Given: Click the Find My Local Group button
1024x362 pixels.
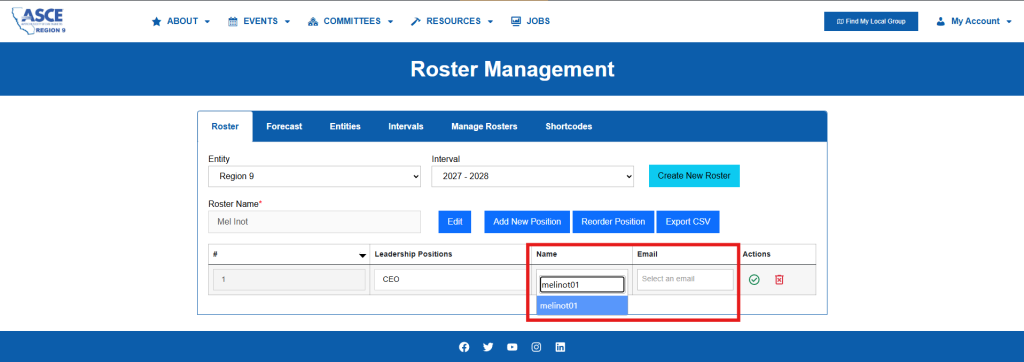Looking at the screenshot, I should (x=871, y=22).
